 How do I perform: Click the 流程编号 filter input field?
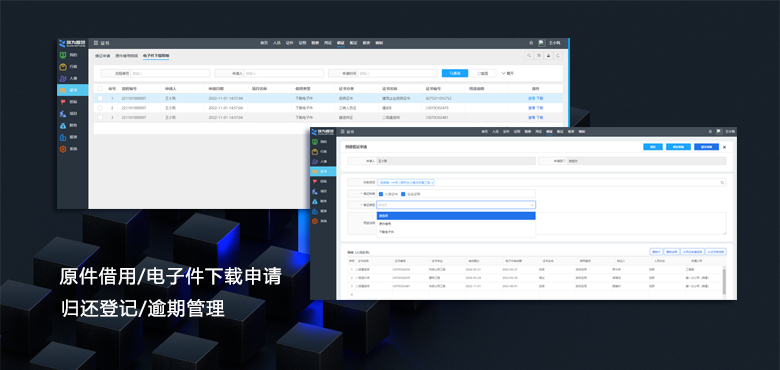click(170, 73)
